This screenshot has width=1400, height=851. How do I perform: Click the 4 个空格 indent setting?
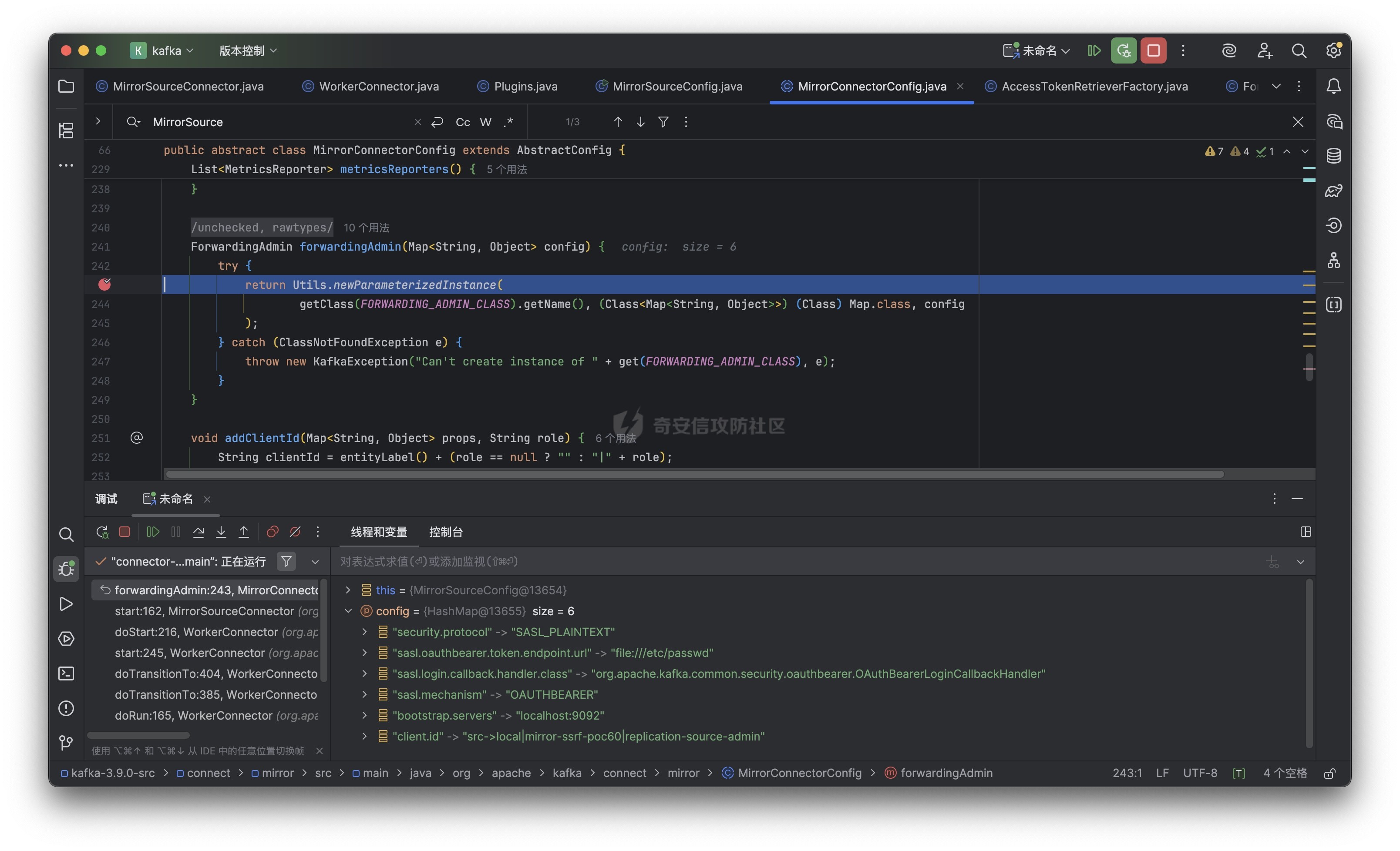tap(1285, 773)
